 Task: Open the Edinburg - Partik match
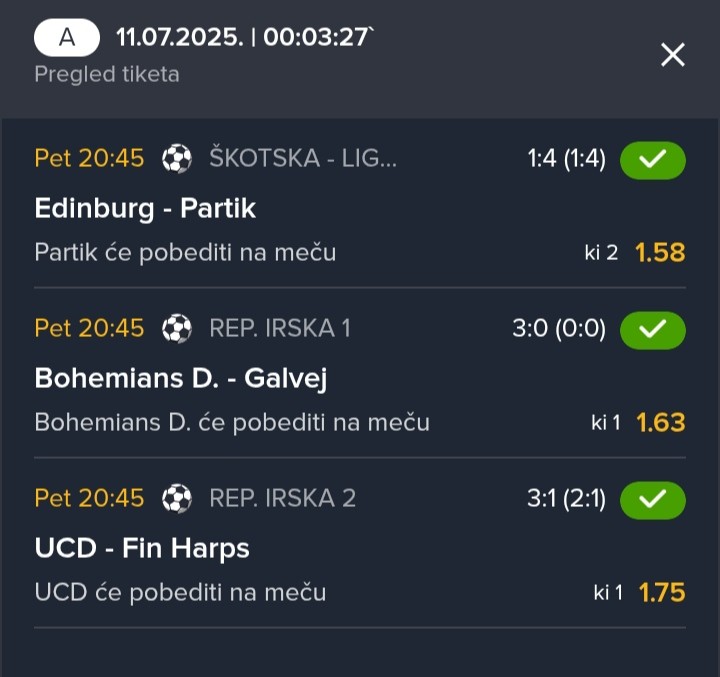pyautogui.click(x=145, y=208)
